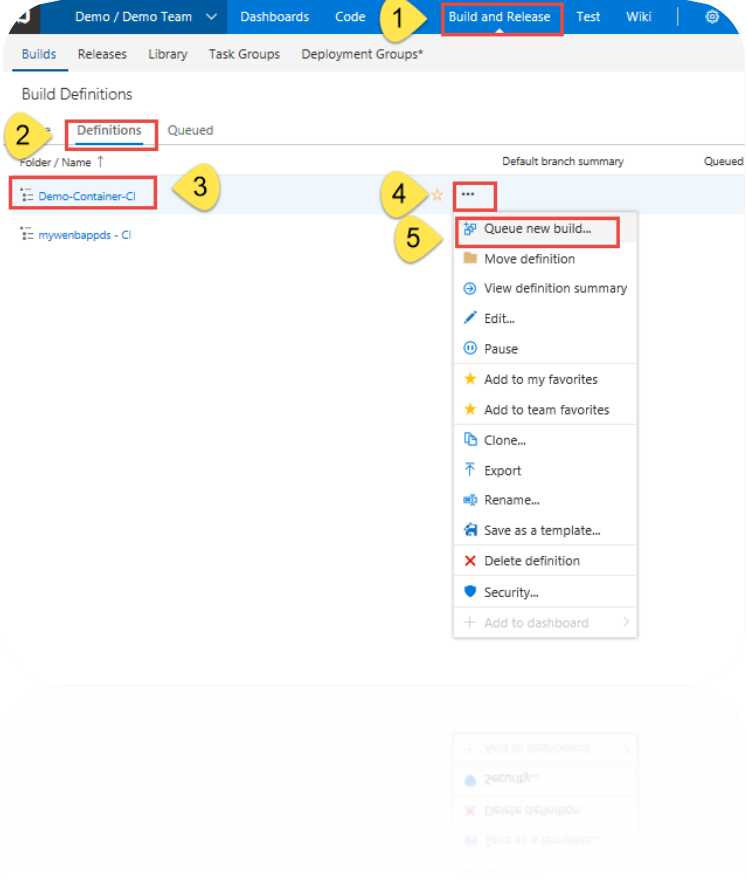This screenshot has width=747, height=884.
Task: Choose Pause from context menu
Action: [x=545, y=348]
